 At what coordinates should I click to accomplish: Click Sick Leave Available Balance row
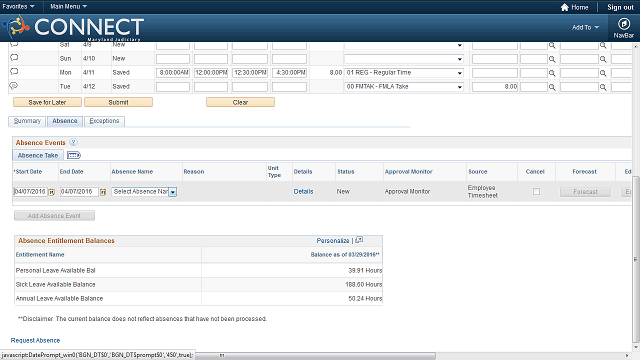(198, 284)
